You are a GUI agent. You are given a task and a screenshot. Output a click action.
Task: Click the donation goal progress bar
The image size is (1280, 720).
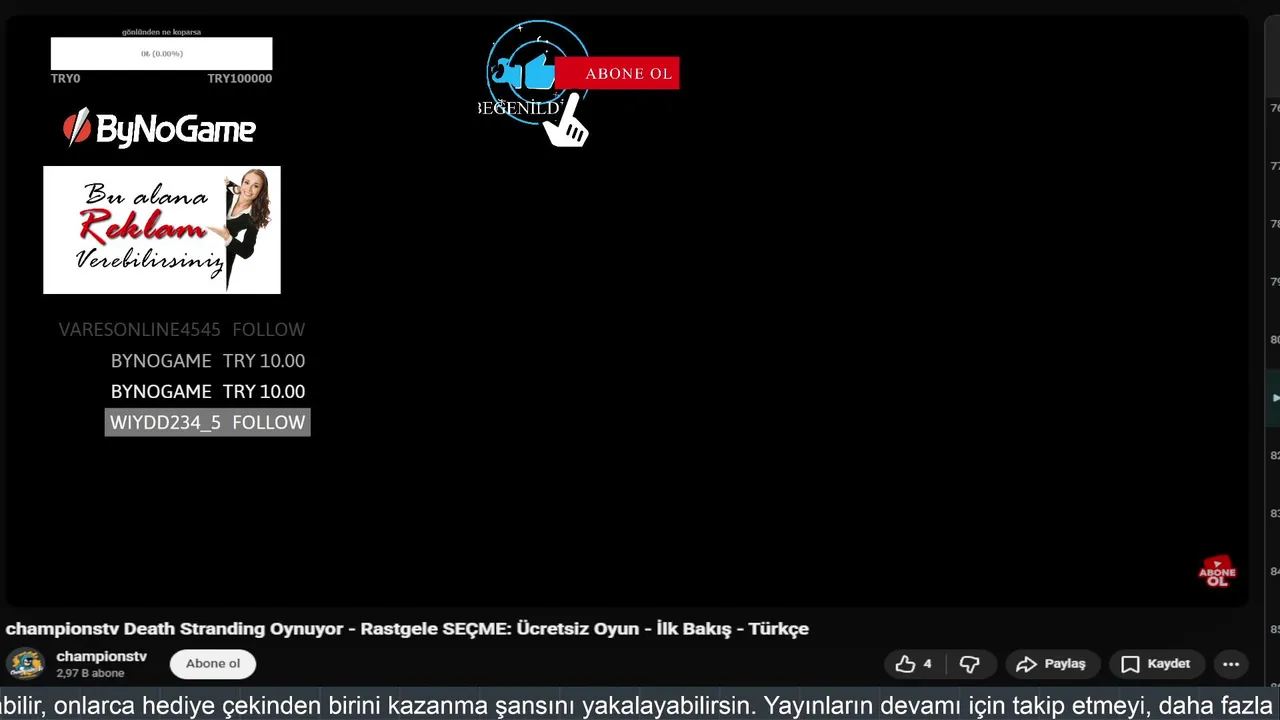click(x=161, y=53)
